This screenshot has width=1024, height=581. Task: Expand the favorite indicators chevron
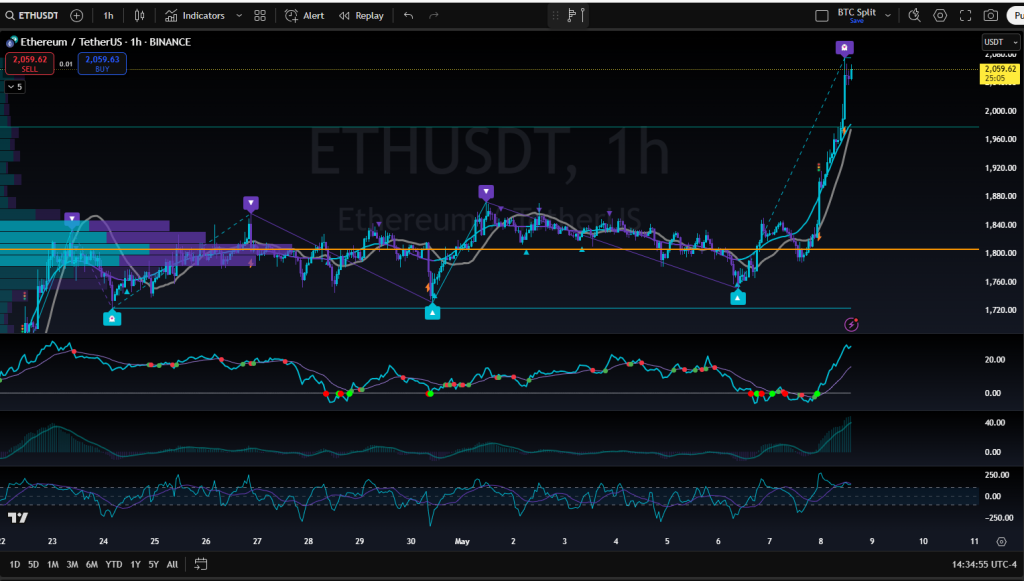tap(239, 16)
